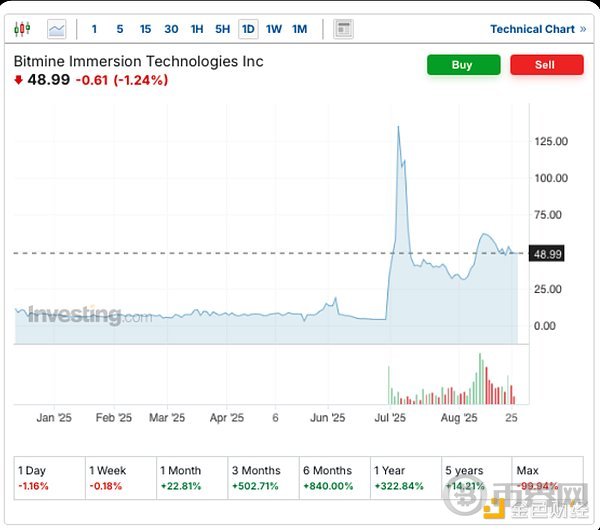The image size is (600, 530).
Task: Click the Jan '25 date label
Action: [54, 417]
